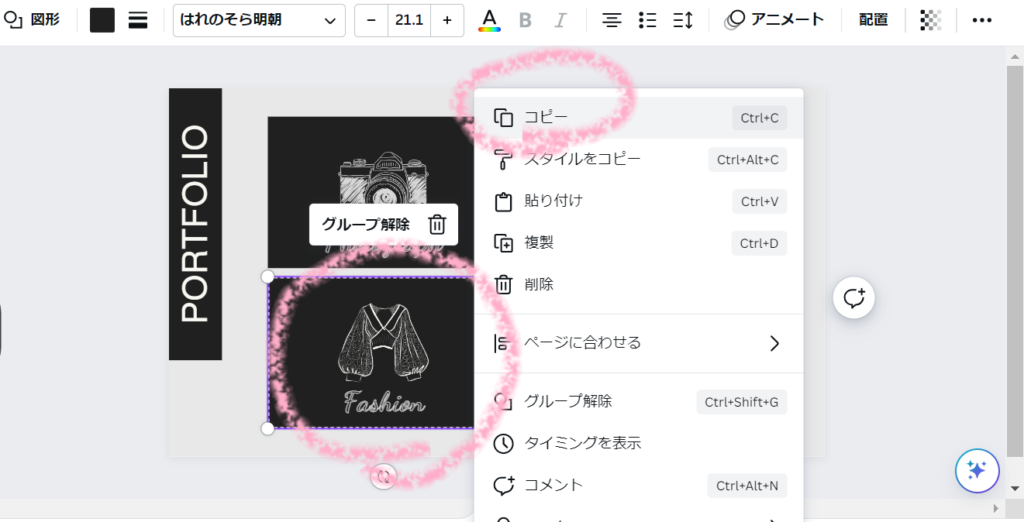1024x522 pixels.
Task: Choose グループ解除 in the context menu
Action: click(639, 401)
